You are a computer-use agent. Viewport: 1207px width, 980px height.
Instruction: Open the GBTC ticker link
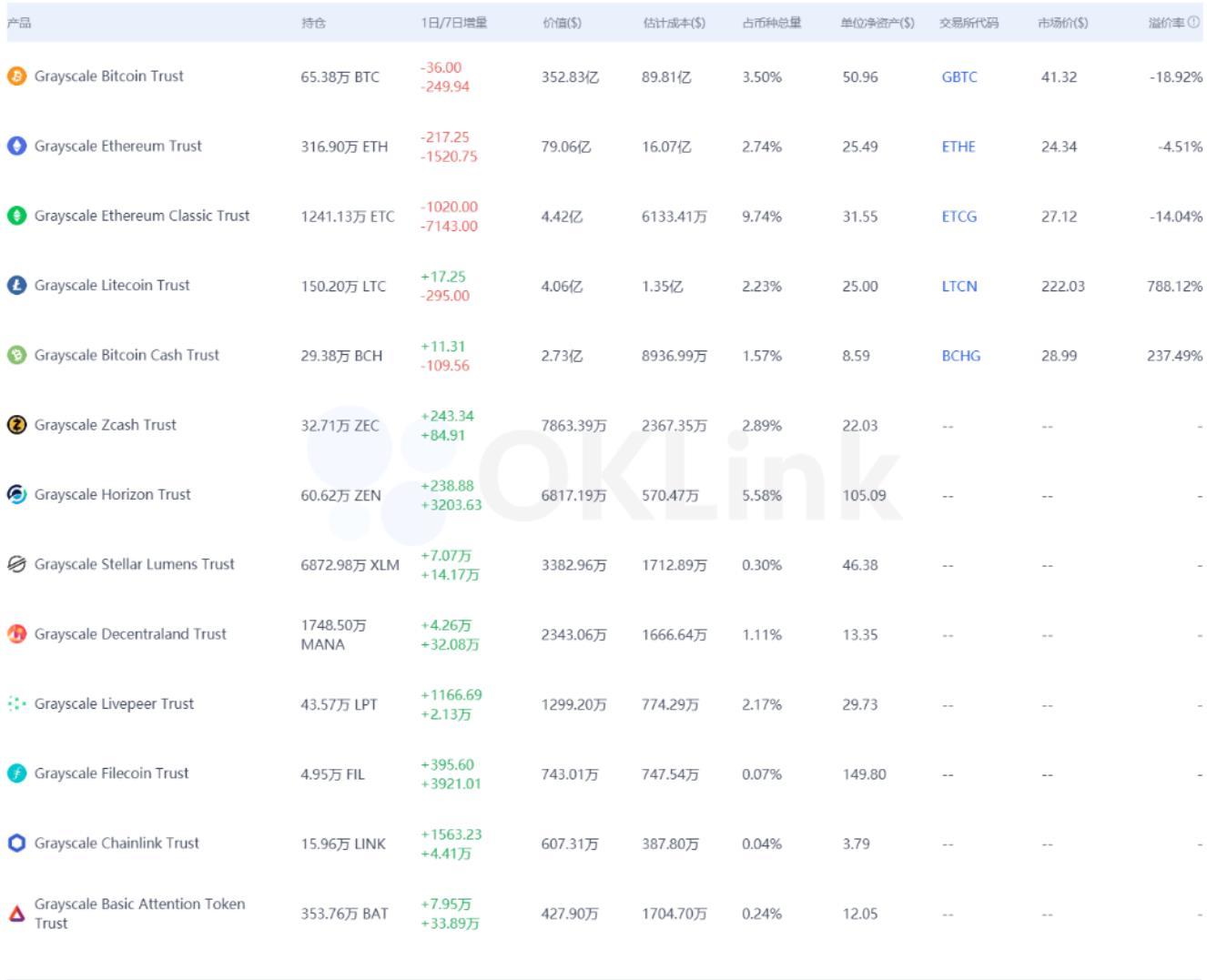pos(959,77)
